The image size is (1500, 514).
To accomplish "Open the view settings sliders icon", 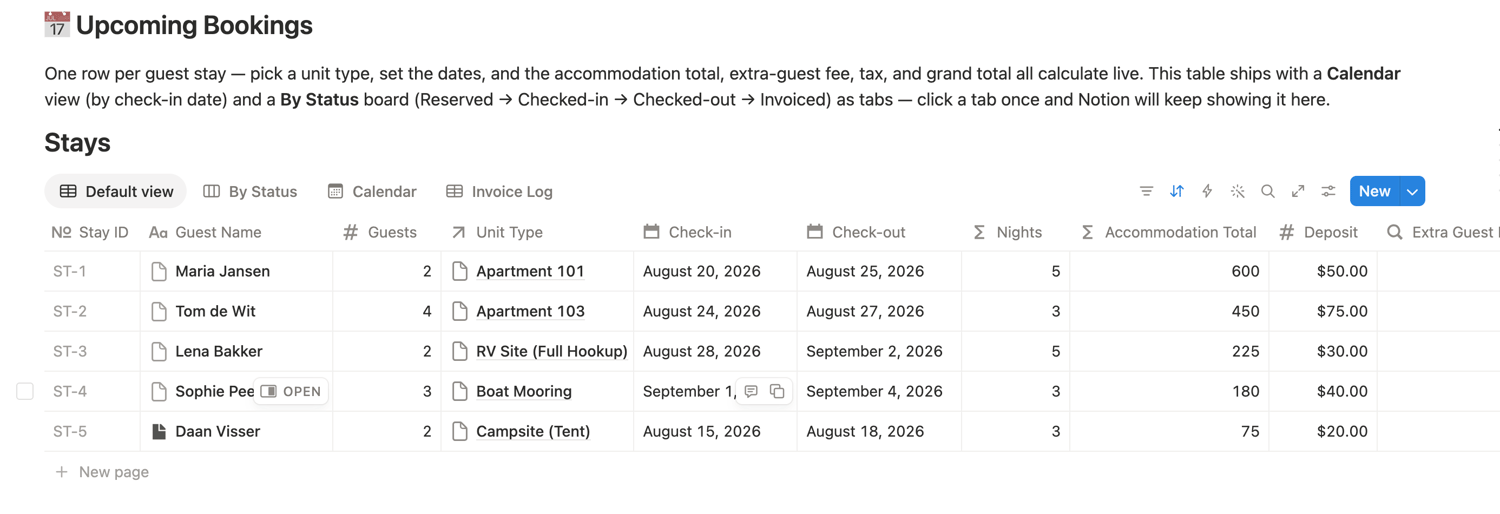I will 1328,191.
